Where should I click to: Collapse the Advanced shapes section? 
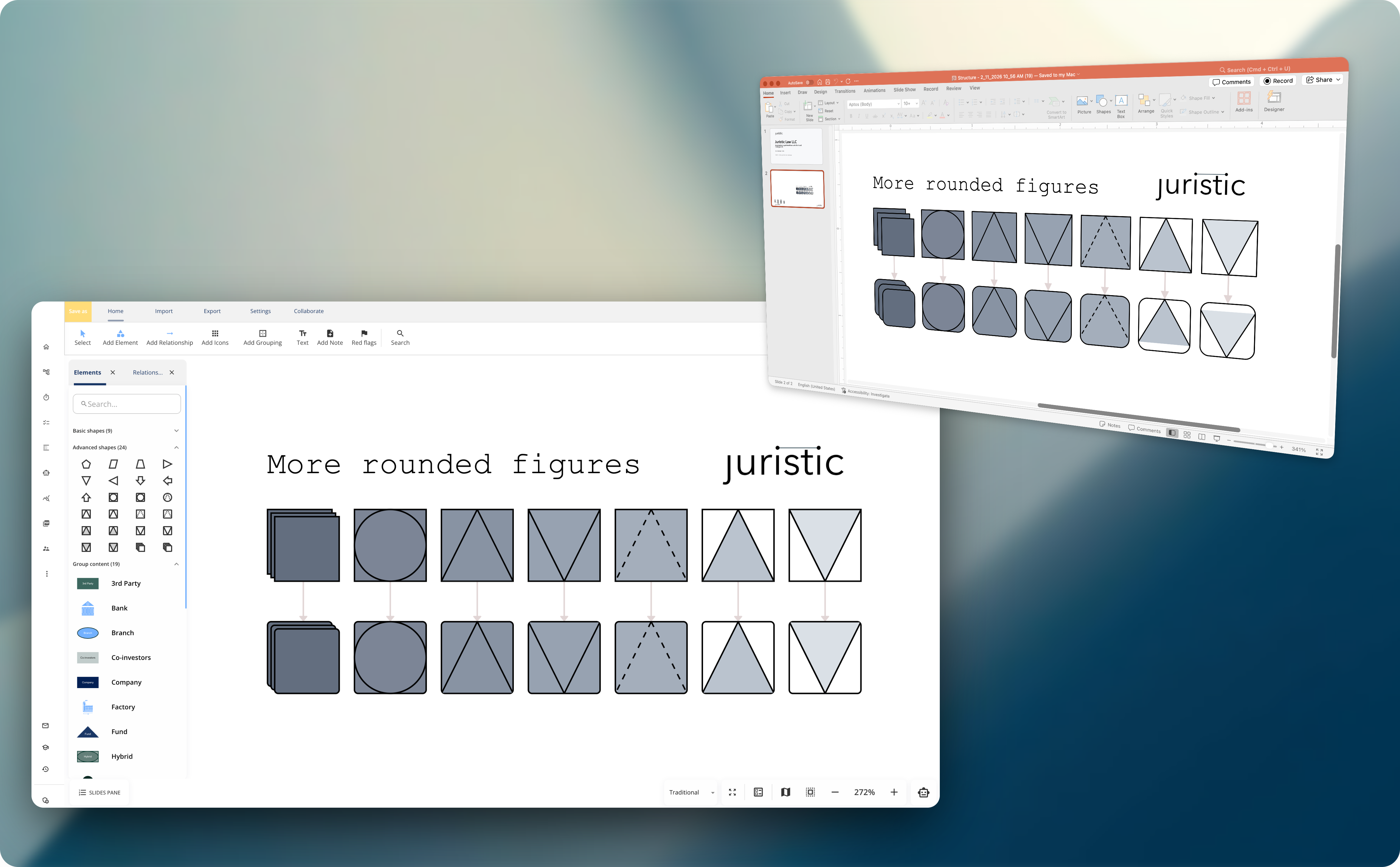pyautogui.click(x=176, y=447)
